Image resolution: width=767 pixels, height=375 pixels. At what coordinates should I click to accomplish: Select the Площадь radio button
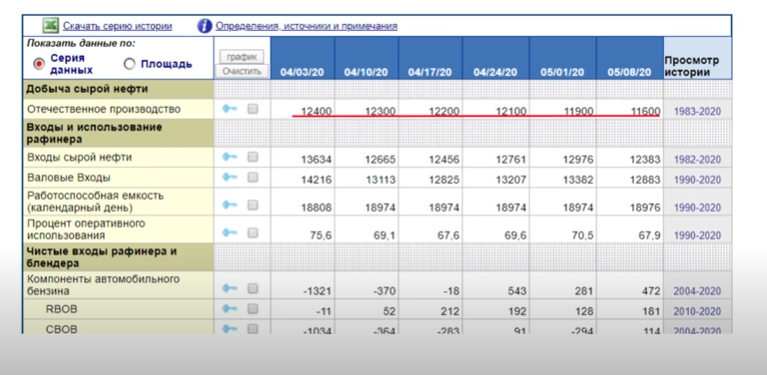(129, 64)
